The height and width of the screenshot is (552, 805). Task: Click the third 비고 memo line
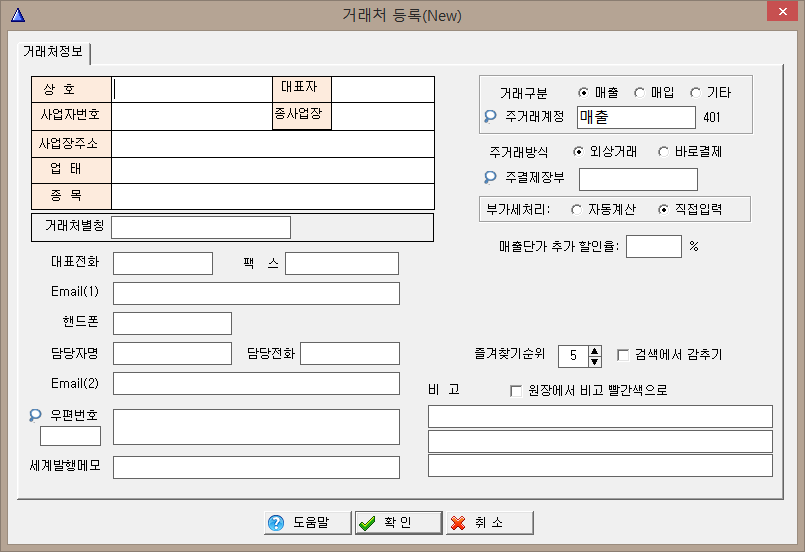coord(600,466)
